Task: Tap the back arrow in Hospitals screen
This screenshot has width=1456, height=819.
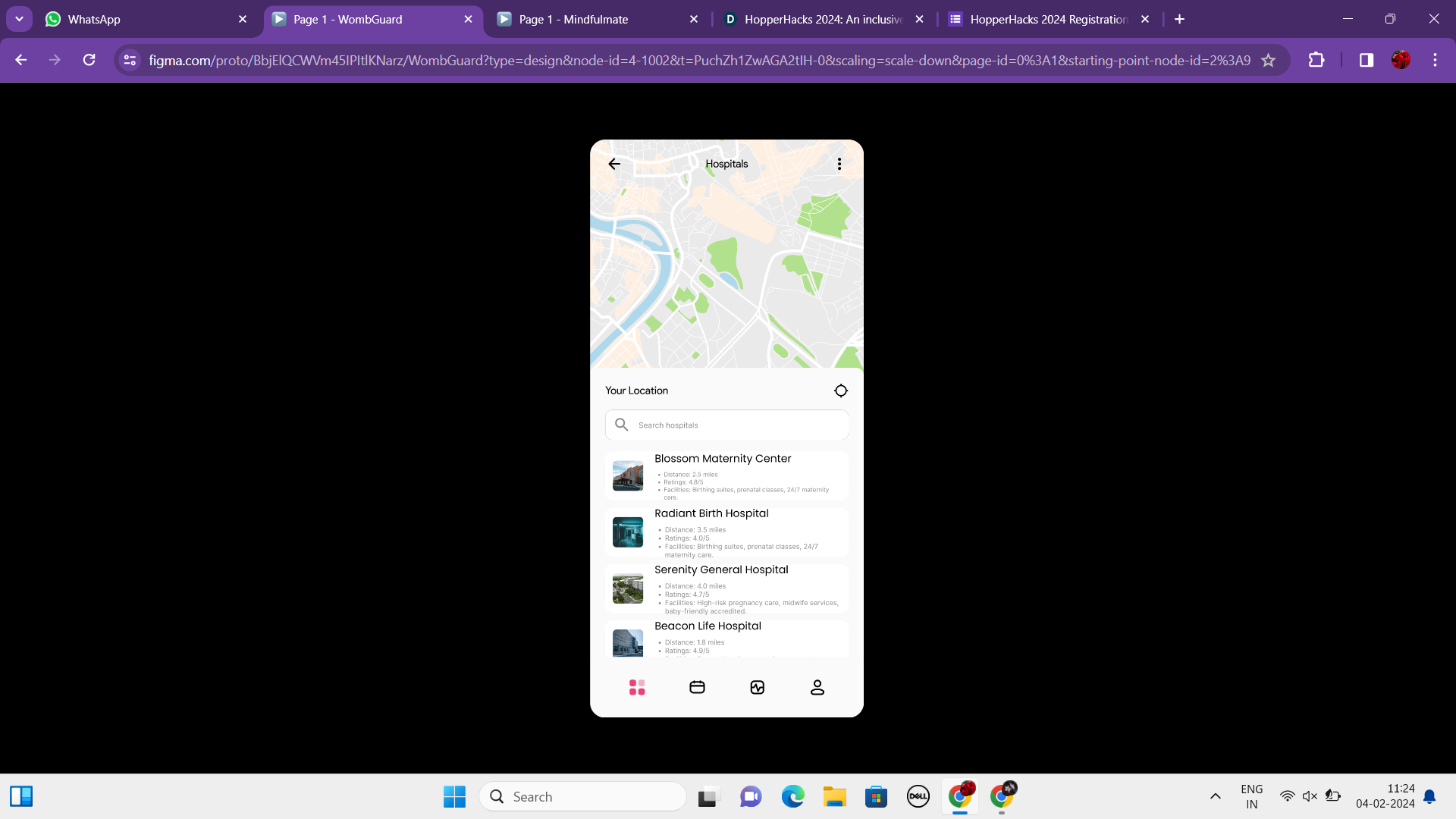Action: pyautogui.click(x=614, y=164)
